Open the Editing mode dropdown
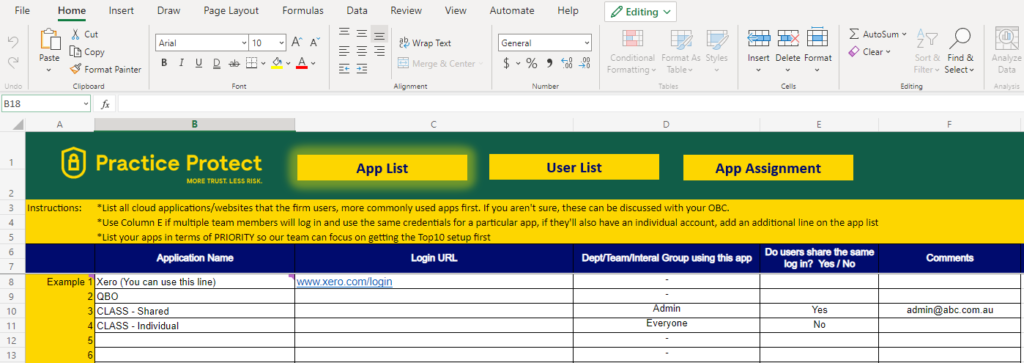Image resolution: width=1024 pixels, height=363 pixels. (641, 11)
